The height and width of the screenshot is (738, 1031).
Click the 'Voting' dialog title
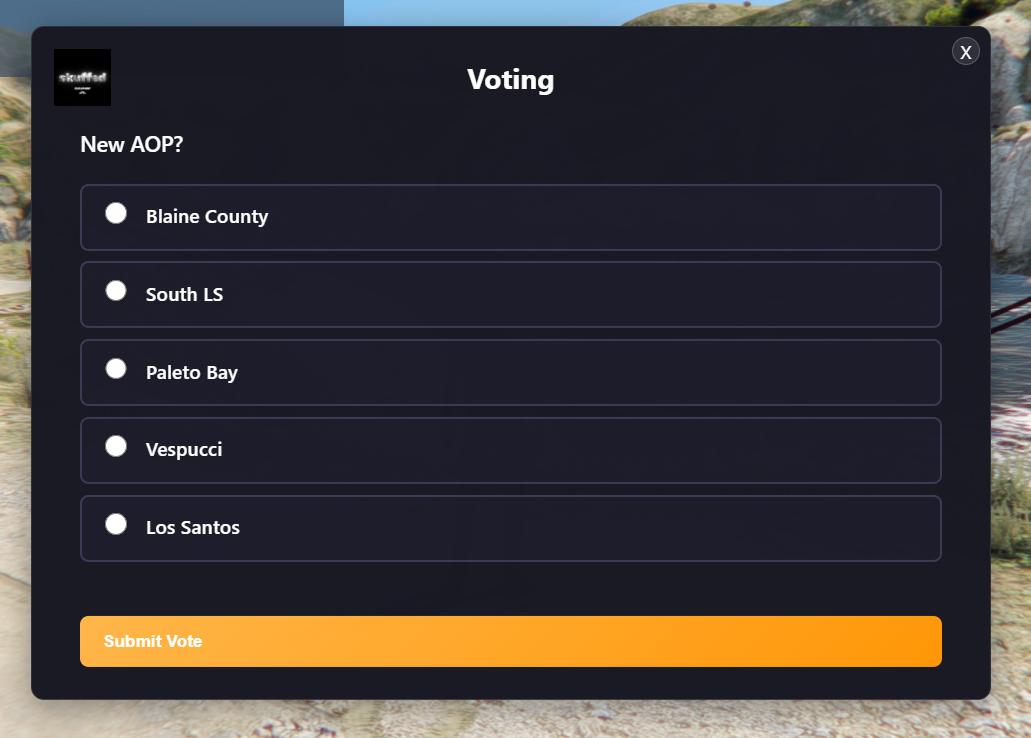(510, 79)
